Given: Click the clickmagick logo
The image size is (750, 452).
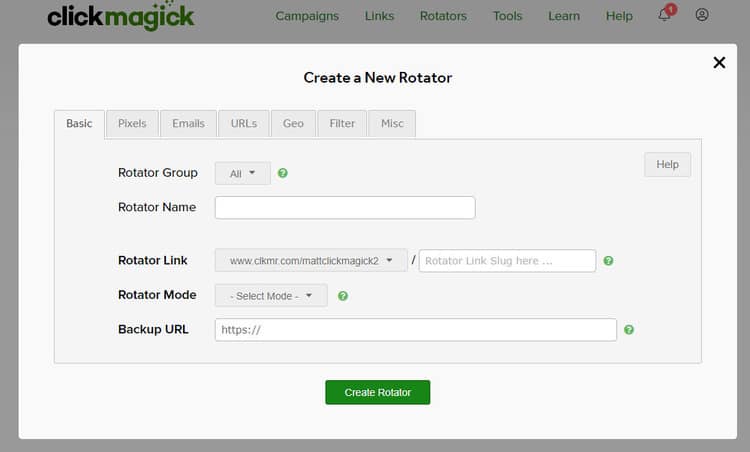Looking at the screenshot, I should [121, 16].
